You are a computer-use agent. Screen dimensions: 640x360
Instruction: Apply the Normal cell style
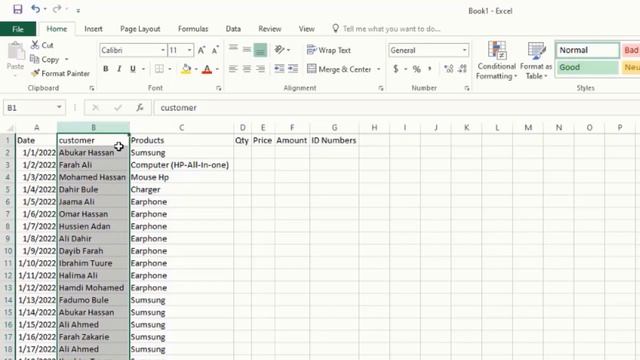point(587,50)
